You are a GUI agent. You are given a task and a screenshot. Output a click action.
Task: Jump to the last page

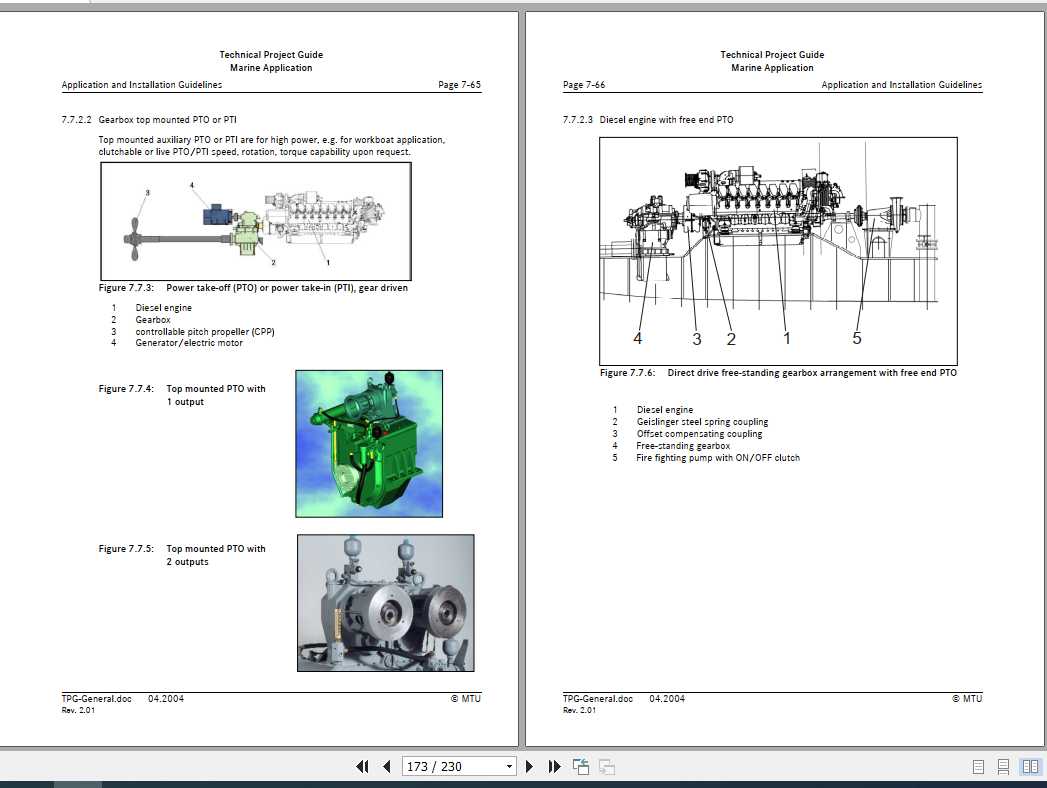point(554,766)
